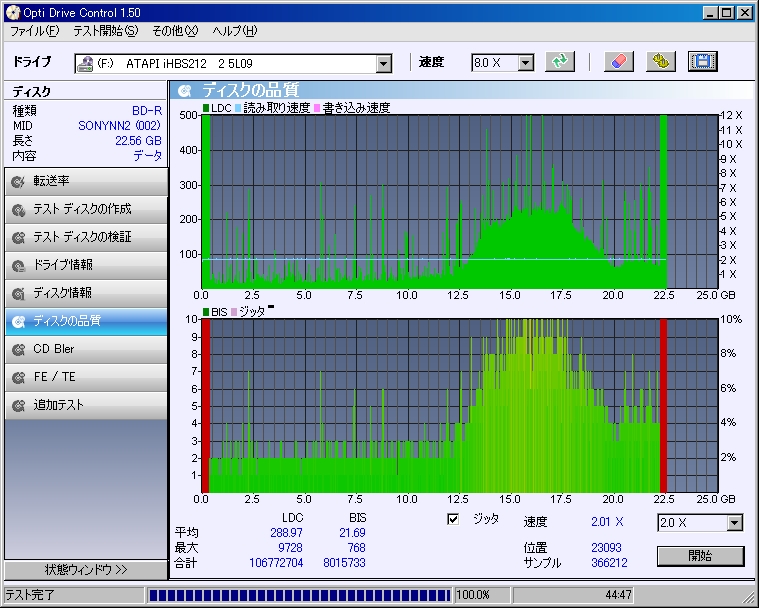Click 状態ウィンドウ >> status window button
The image size is (759, 608).
(x=85, y=570)
